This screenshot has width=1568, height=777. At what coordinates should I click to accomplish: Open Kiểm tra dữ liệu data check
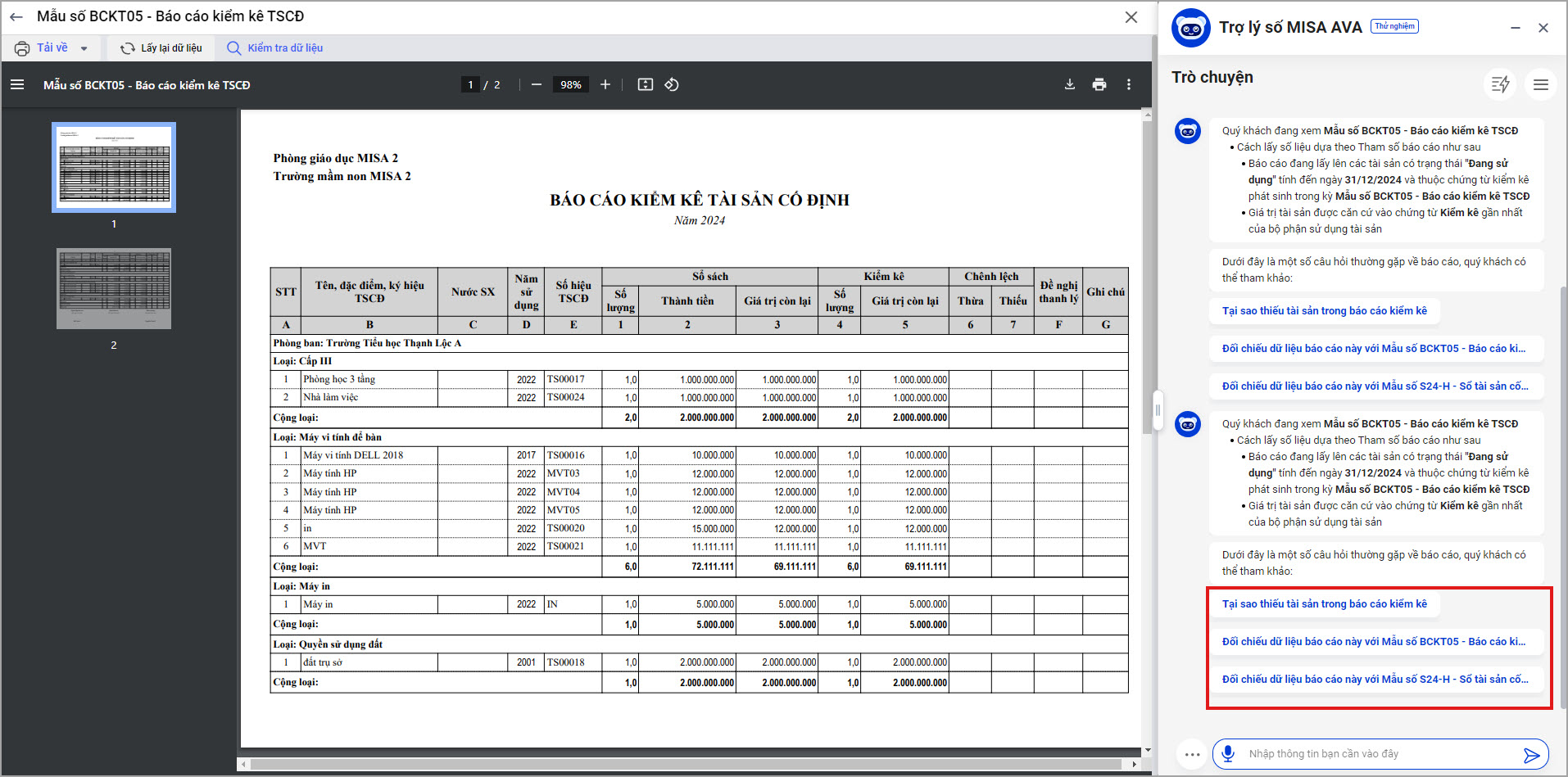point(275,48)
